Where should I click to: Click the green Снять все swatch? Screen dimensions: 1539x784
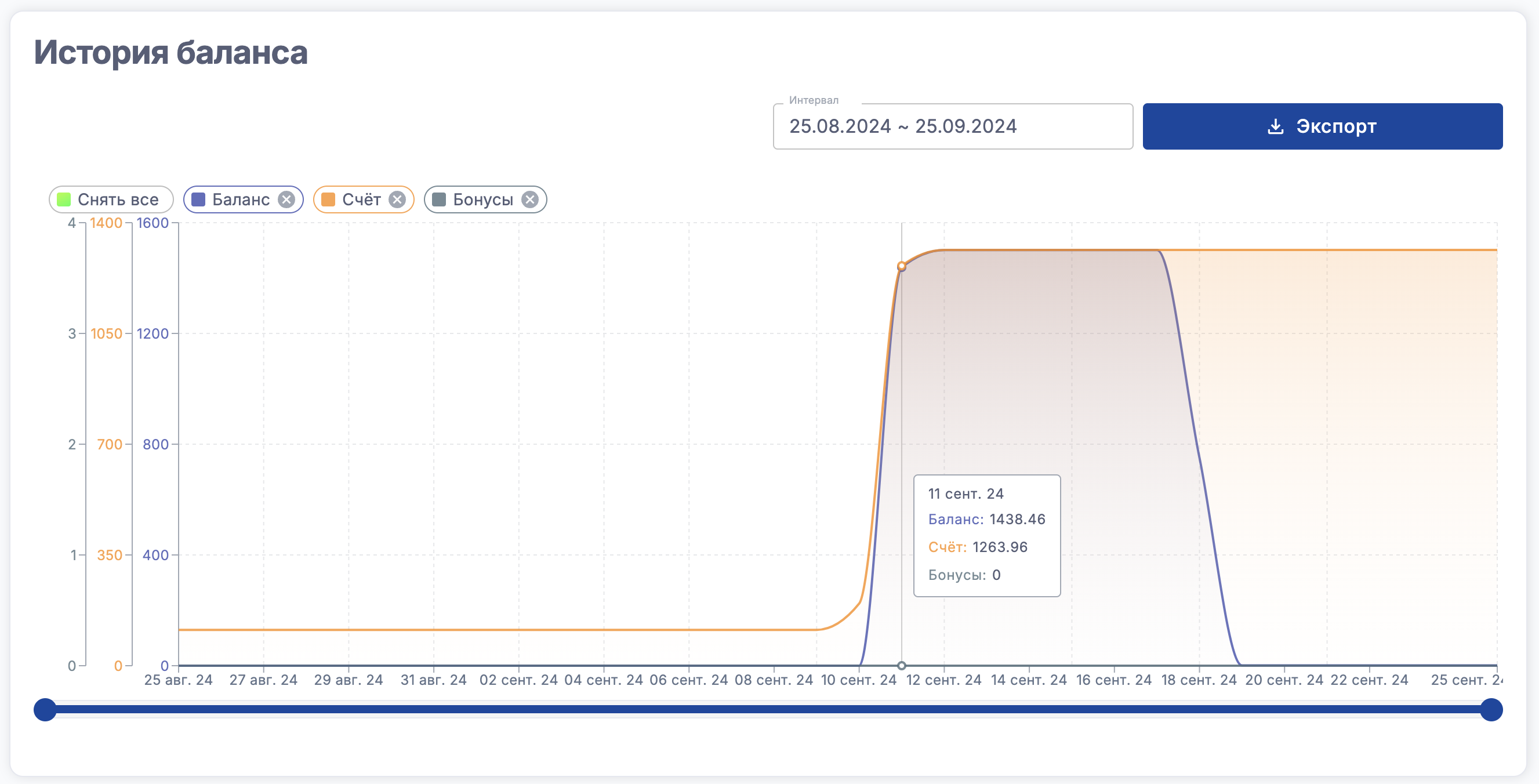pyautogui.click(x=64, y=199)
